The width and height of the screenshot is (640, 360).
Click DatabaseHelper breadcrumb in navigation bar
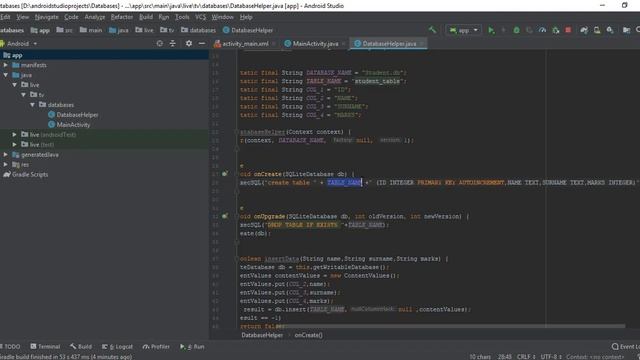click(248, 30)
